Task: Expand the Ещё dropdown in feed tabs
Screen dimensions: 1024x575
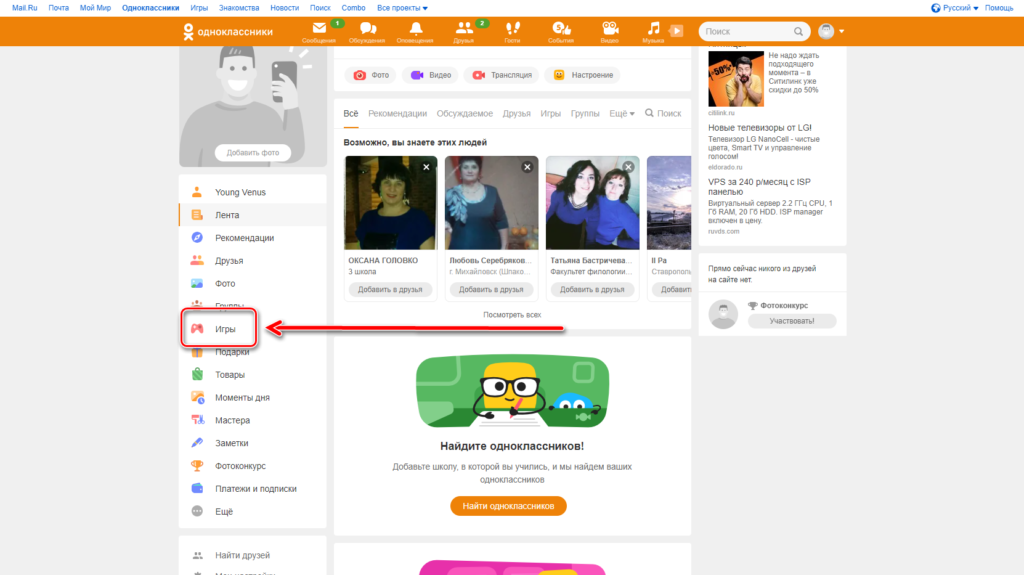Action: [621, 114]
